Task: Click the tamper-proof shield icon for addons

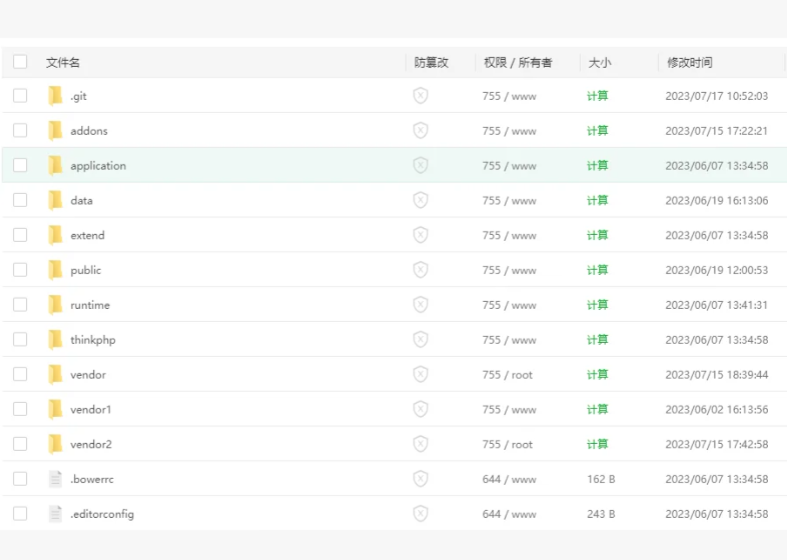Action: (421, 130)
